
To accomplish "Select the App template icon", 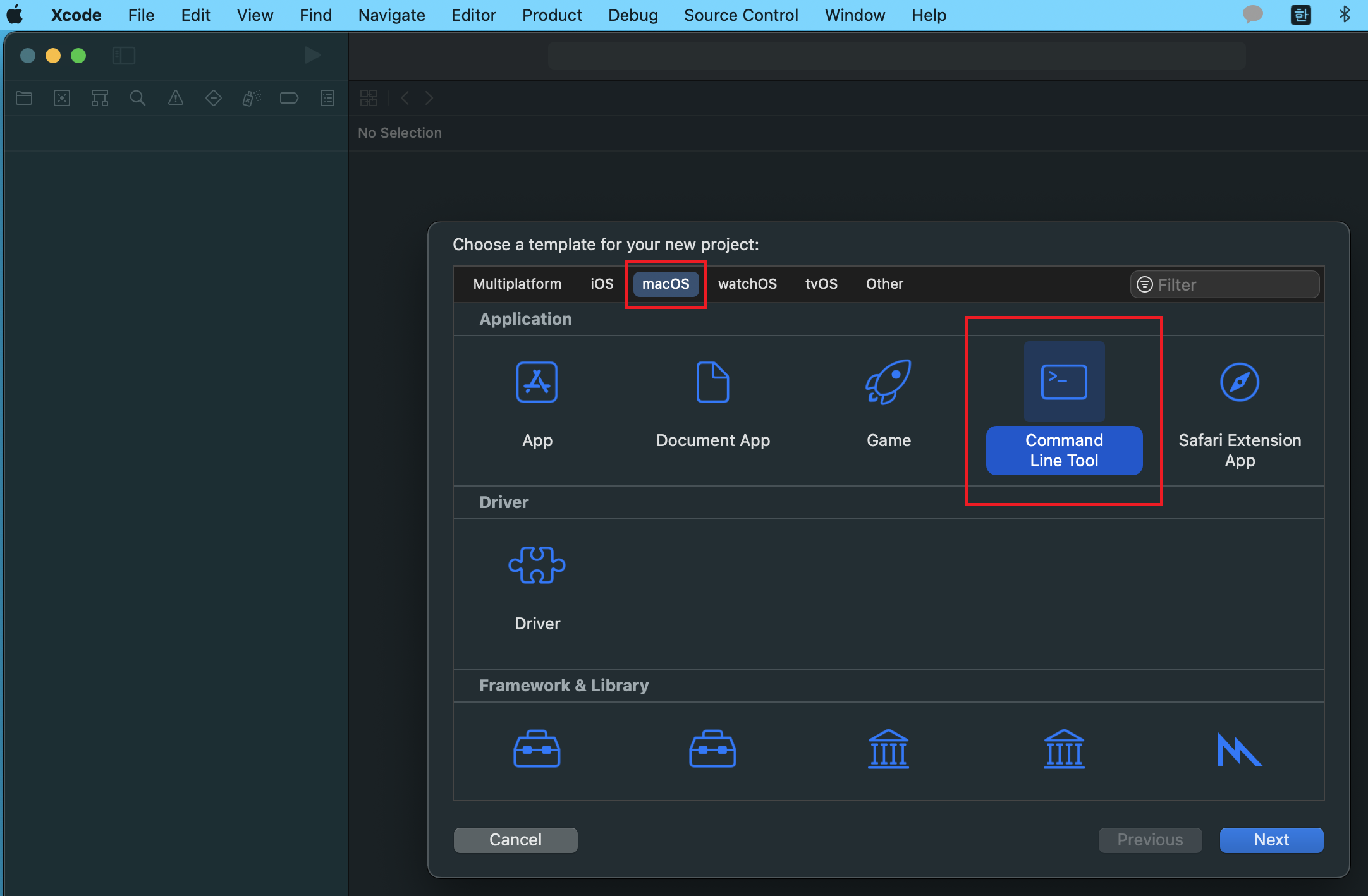I will 537,382.
